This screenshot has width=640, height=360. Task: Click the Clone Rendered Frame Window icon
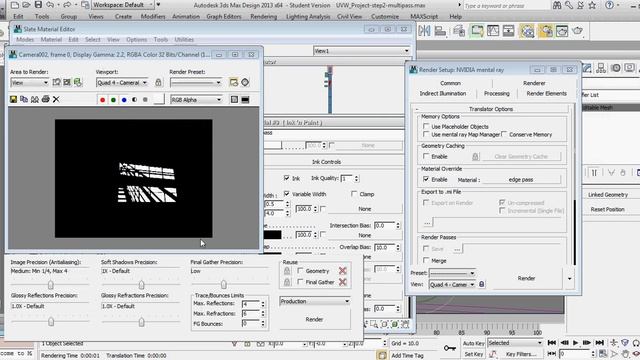[35, 99]
